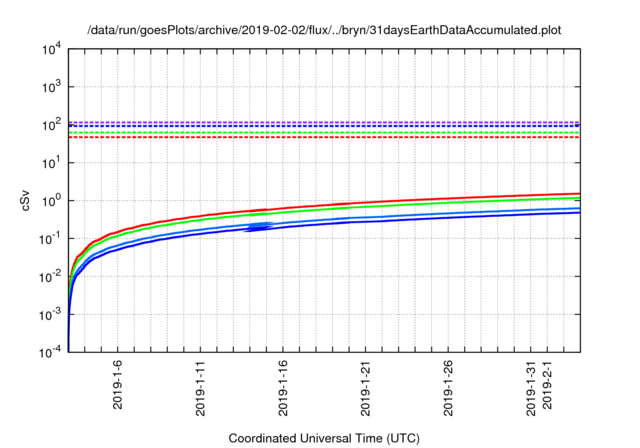Image resolution: width=640 pixels, height=448 pixels.
Task: Click the Coordinated Universal Time (UTC) label
Action: click(324, 439)
